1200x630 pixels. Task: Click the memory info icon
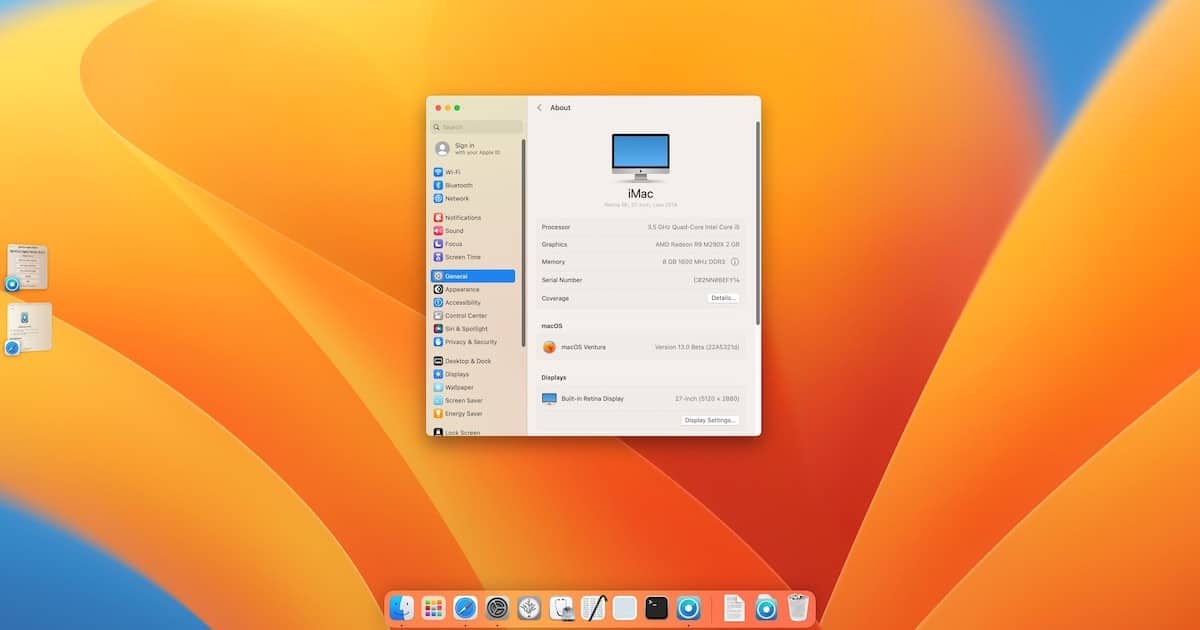click(x=735, y=262)
